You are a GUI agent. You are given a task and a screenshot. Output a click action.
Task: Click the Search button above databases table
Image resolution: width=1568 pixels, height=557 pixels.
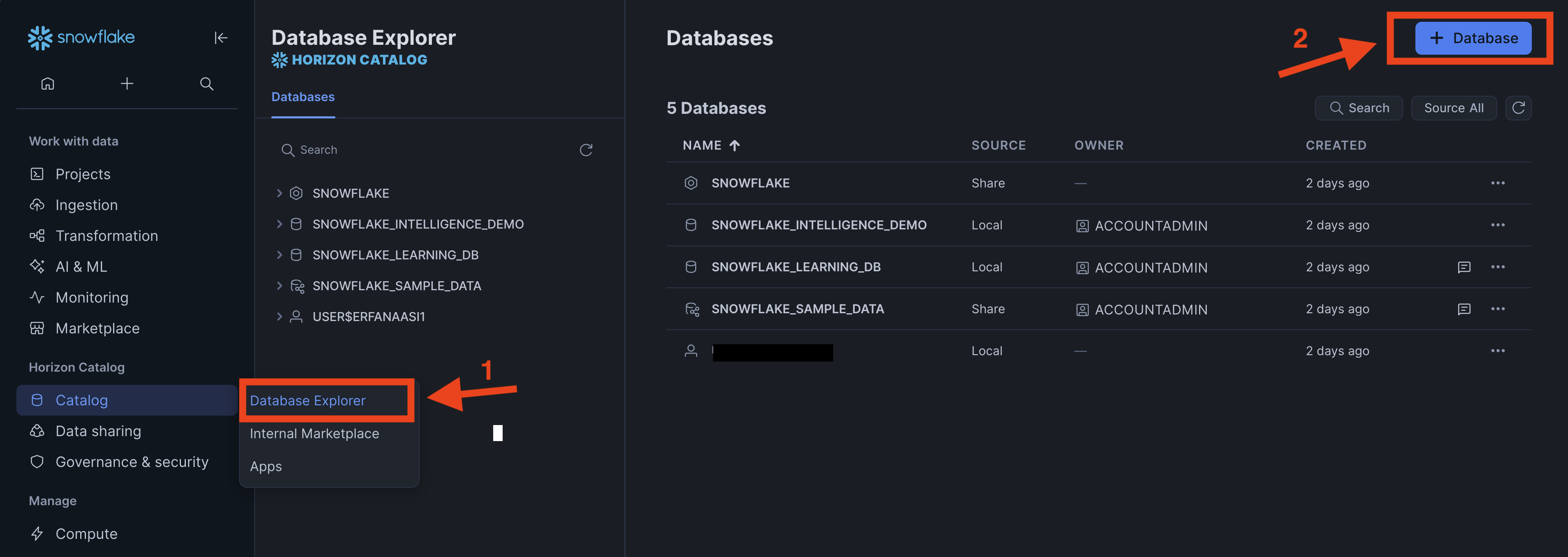click(1359, 108)
